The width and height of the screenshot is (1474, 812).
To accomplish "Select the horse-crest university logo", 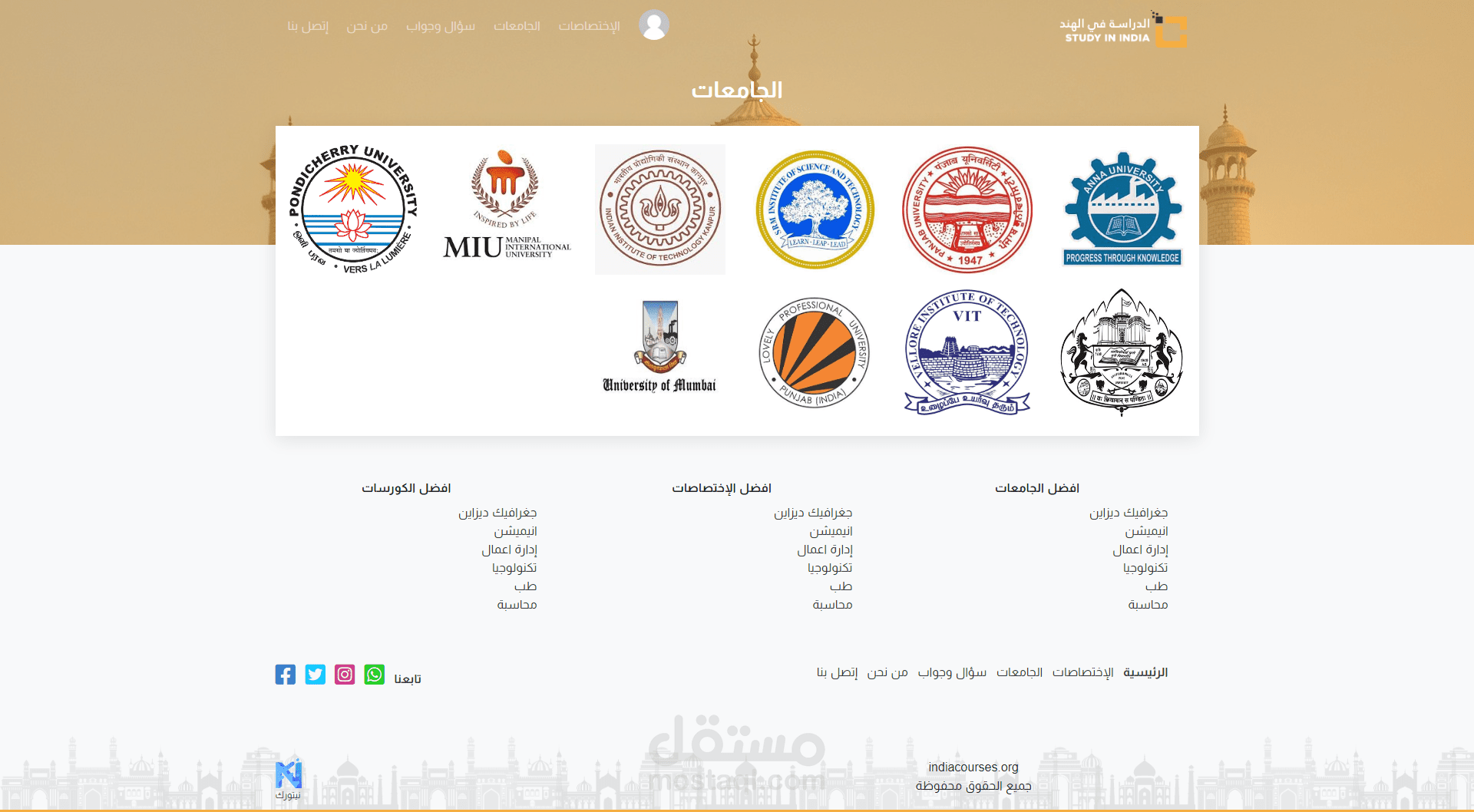I will click(x=1122, y=352).
